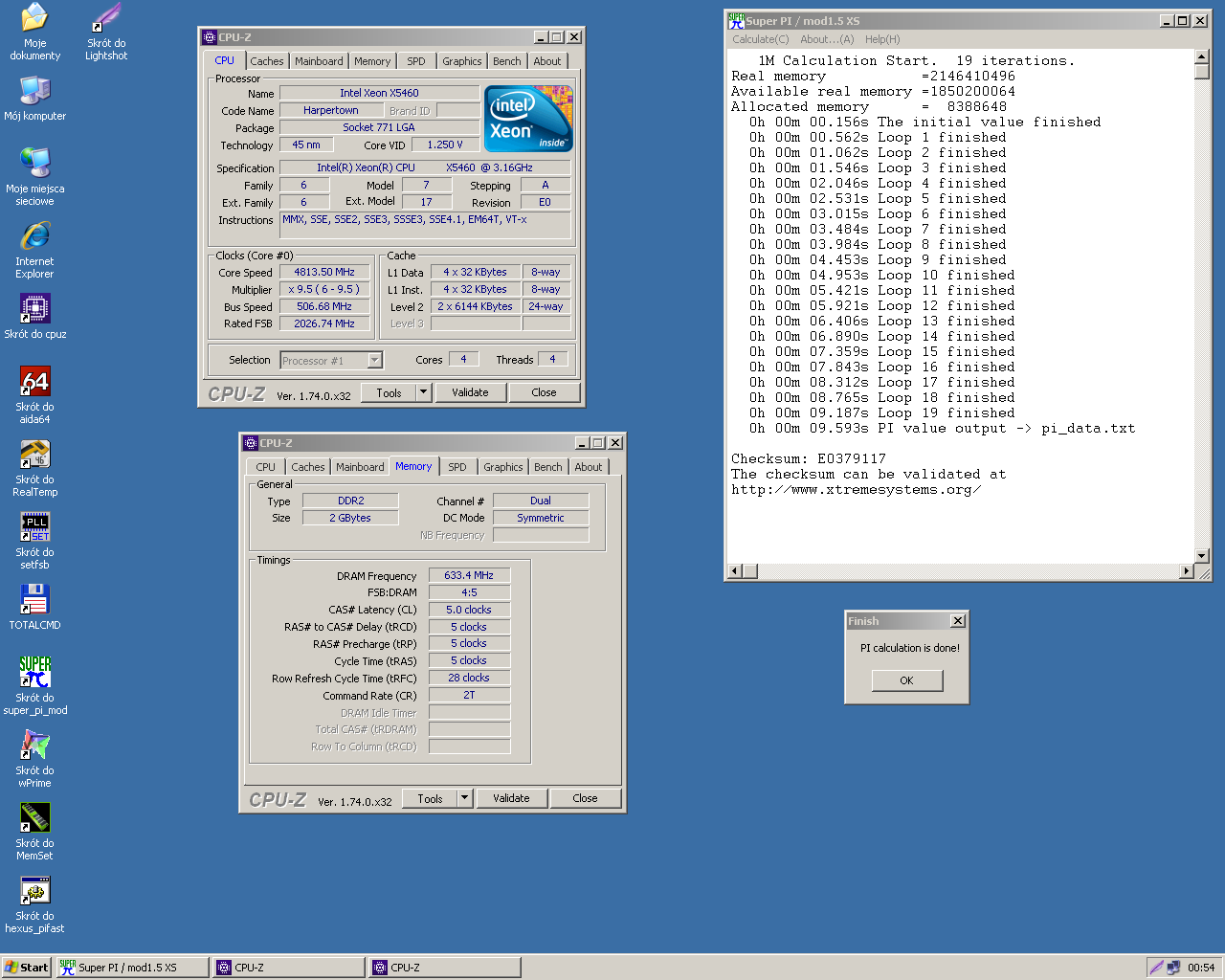
Task: Expand Tools arrow in lower CPU-Z window
Action: (x=464, y=798)
